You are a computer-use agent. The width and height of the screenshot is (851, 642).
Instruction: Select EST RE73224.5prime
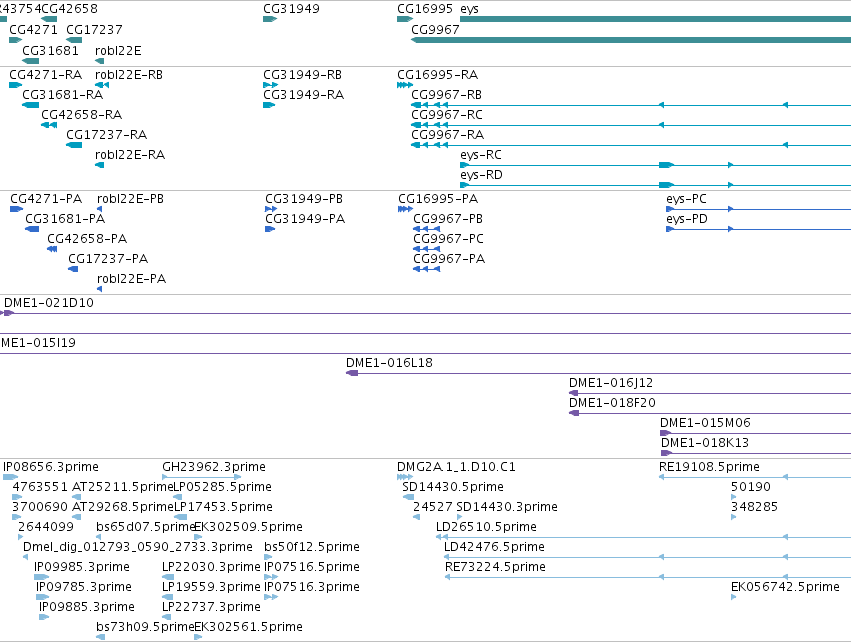pos(496,568)
